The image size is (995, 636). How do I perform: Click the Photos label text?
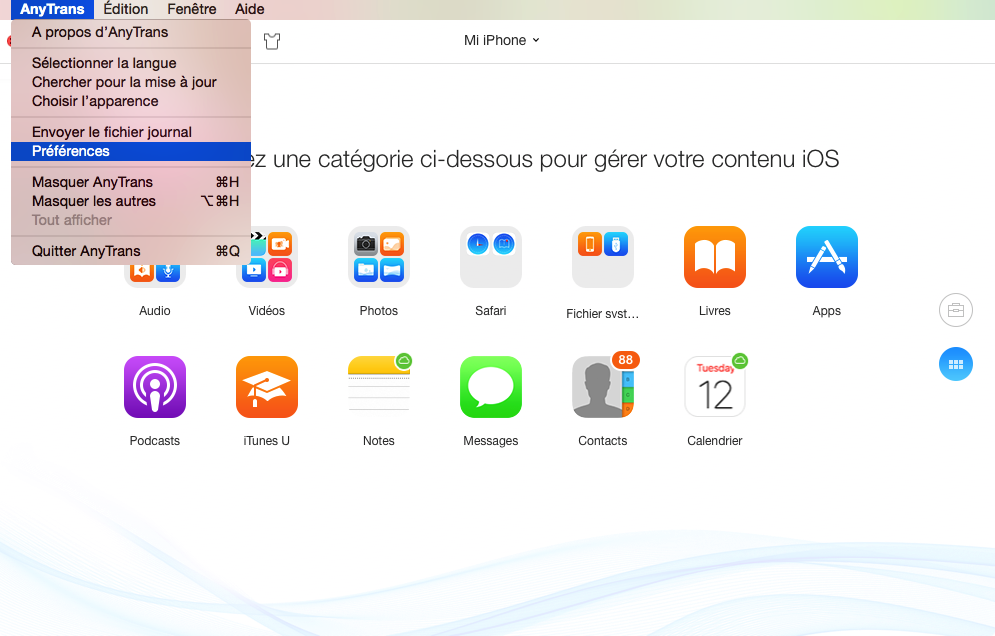(379, 311)
